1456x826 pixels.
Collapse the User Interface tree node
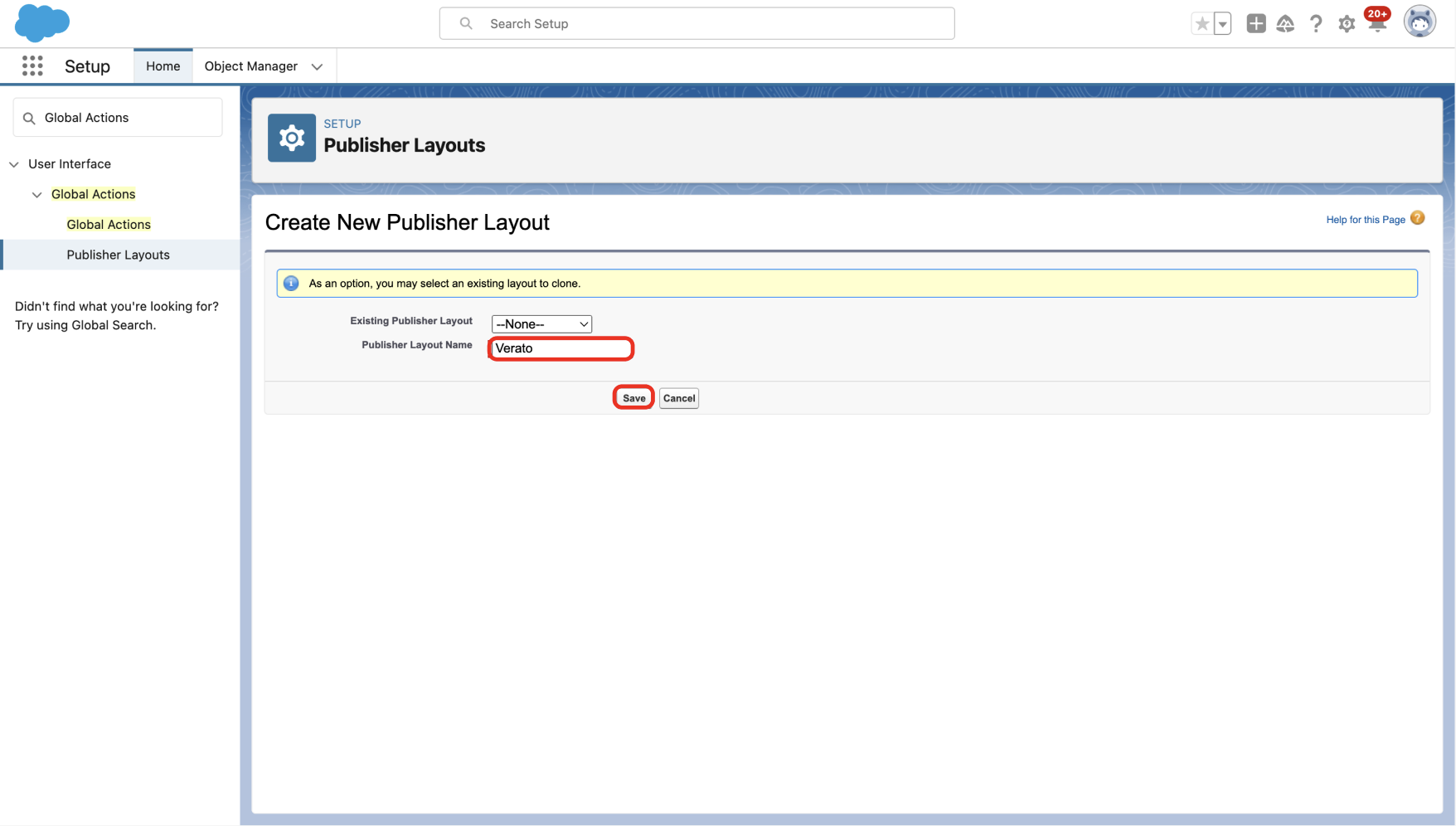tap(14, 164)
